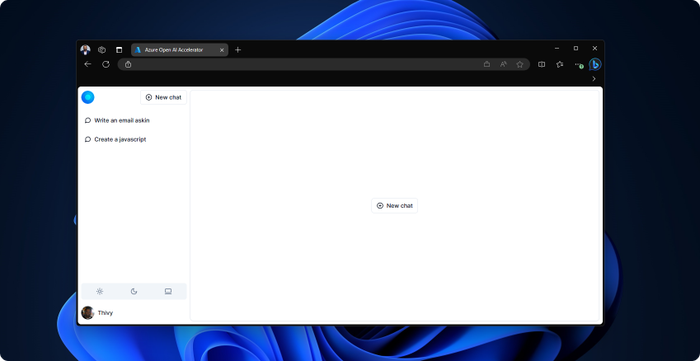This screenshot has height=361, width=700.
Task: Switch to light theme sun icon
Action: (x=100, y=291)
